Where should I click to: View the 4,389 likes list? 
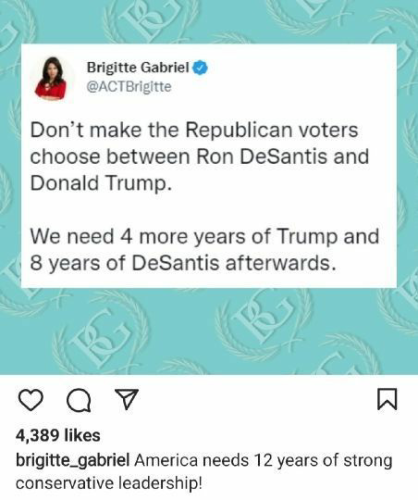(58, 435)
